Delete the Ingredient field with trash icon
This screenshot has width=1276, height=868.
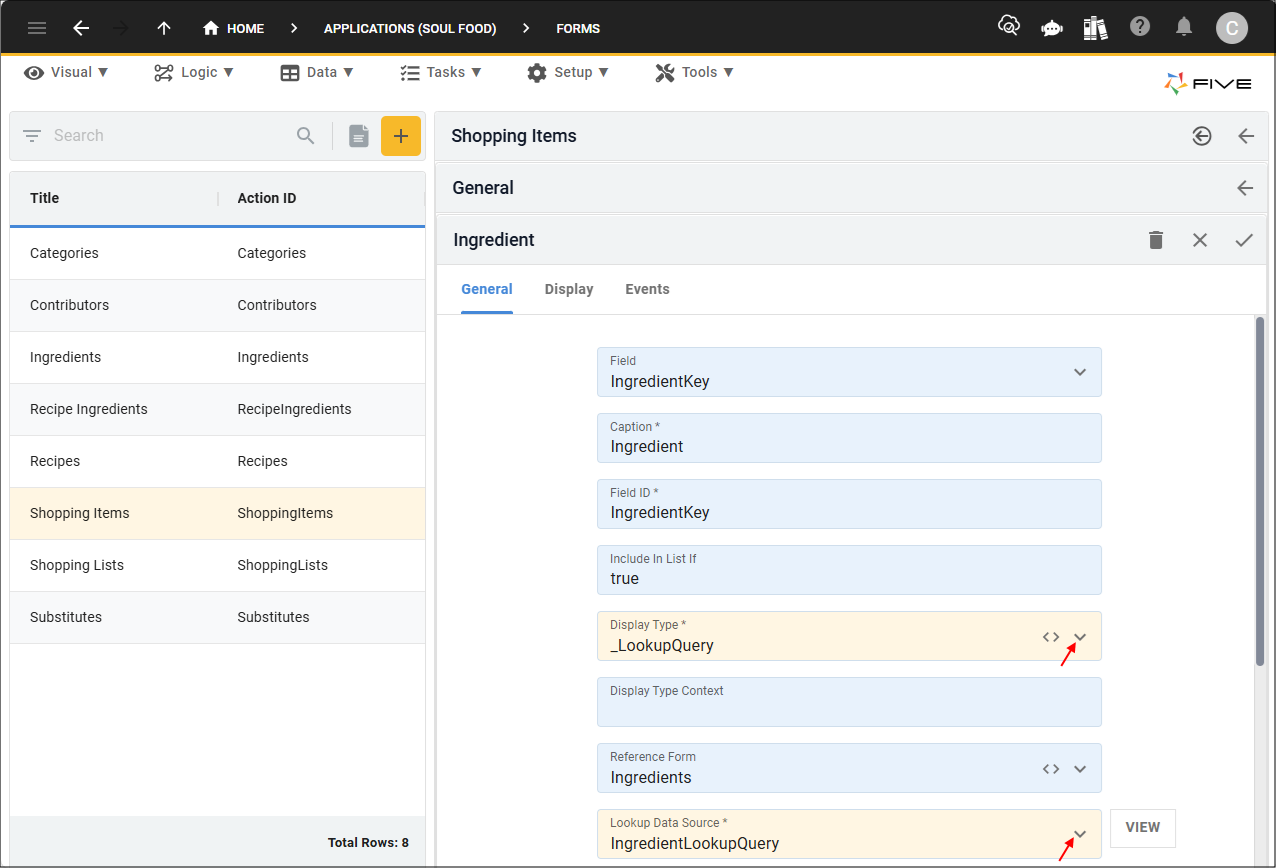1156,240
